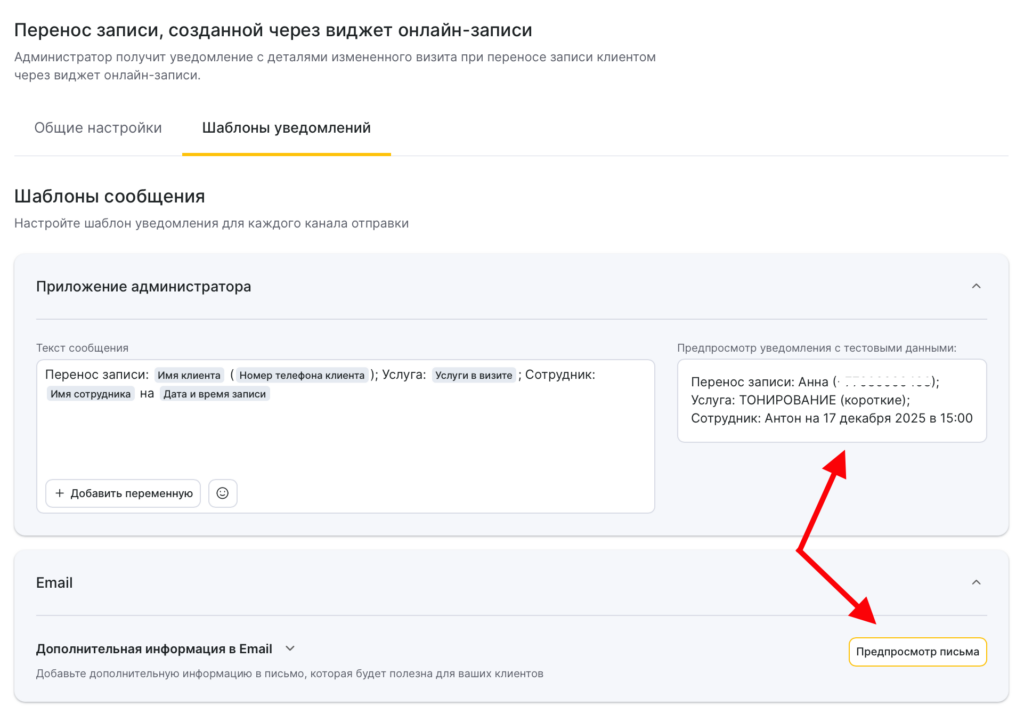Click the 'Сотрудник:' text in message editor

560,375
